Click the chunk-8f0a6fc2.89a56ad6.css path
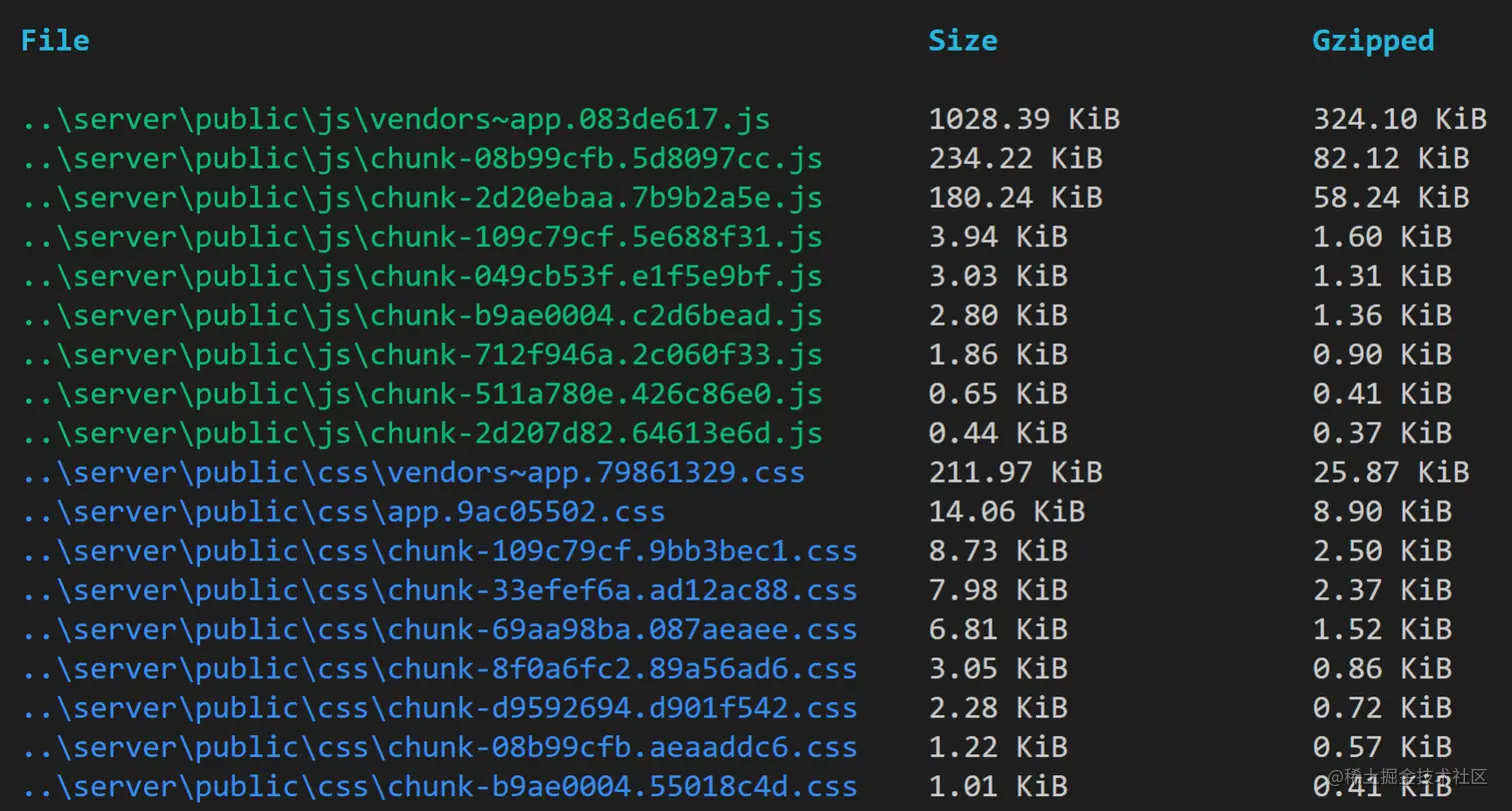Viewport: 1512px width, 811px height. tap(440, 668)
